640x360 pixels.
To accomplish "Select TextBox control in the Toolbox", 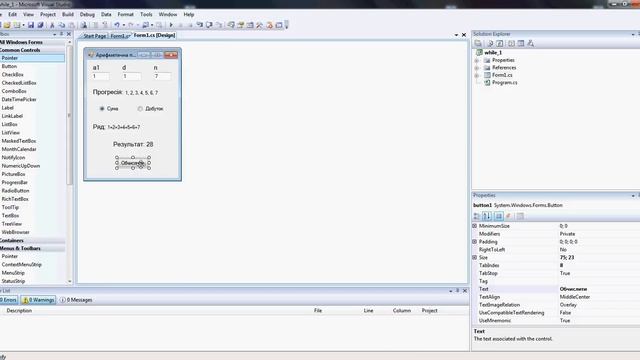I will [x=11, y=216].
